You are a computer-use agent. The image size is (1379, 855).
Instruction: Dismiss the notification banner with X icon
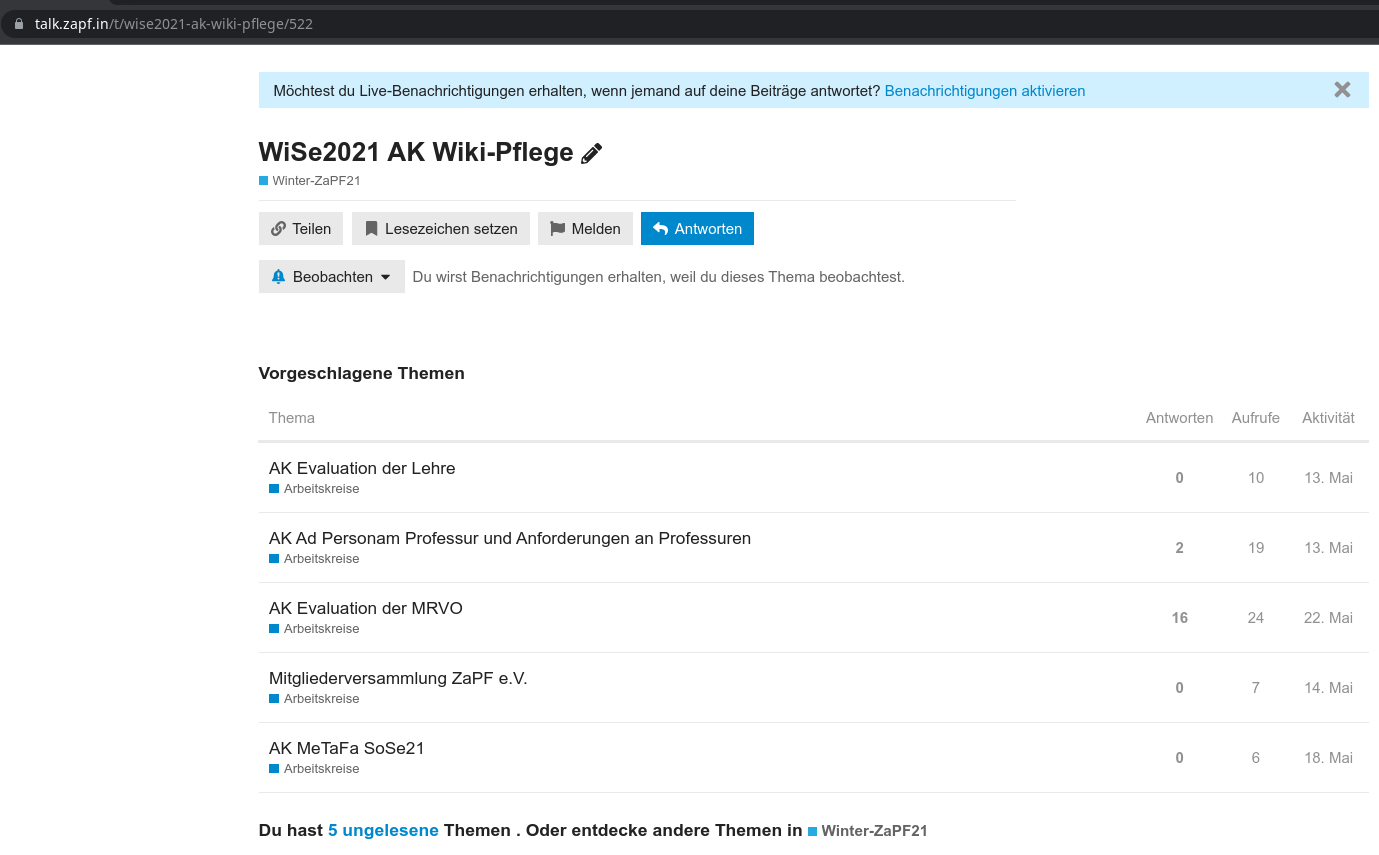pyautogui.click(x=1342, y=90)
